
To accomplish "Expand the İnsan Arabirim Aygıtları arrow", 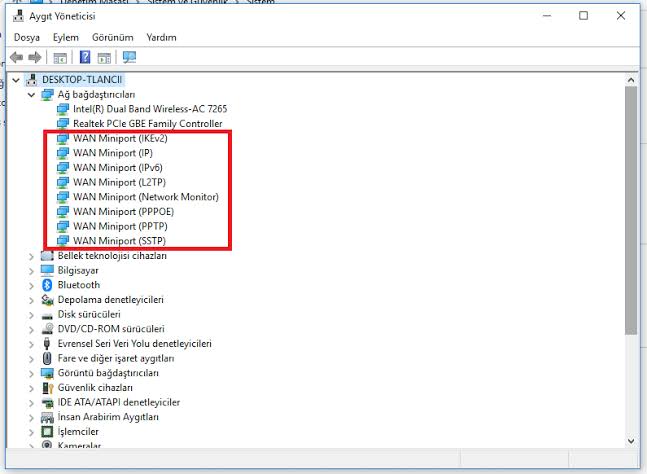I will [31, 418].
